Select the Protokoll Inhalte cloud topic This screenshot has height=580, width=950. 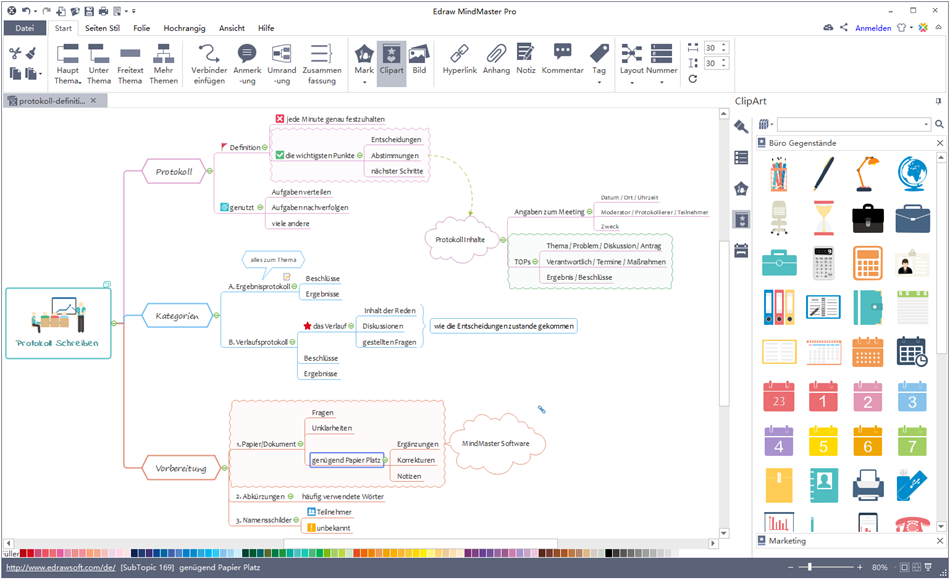point(460,239)
